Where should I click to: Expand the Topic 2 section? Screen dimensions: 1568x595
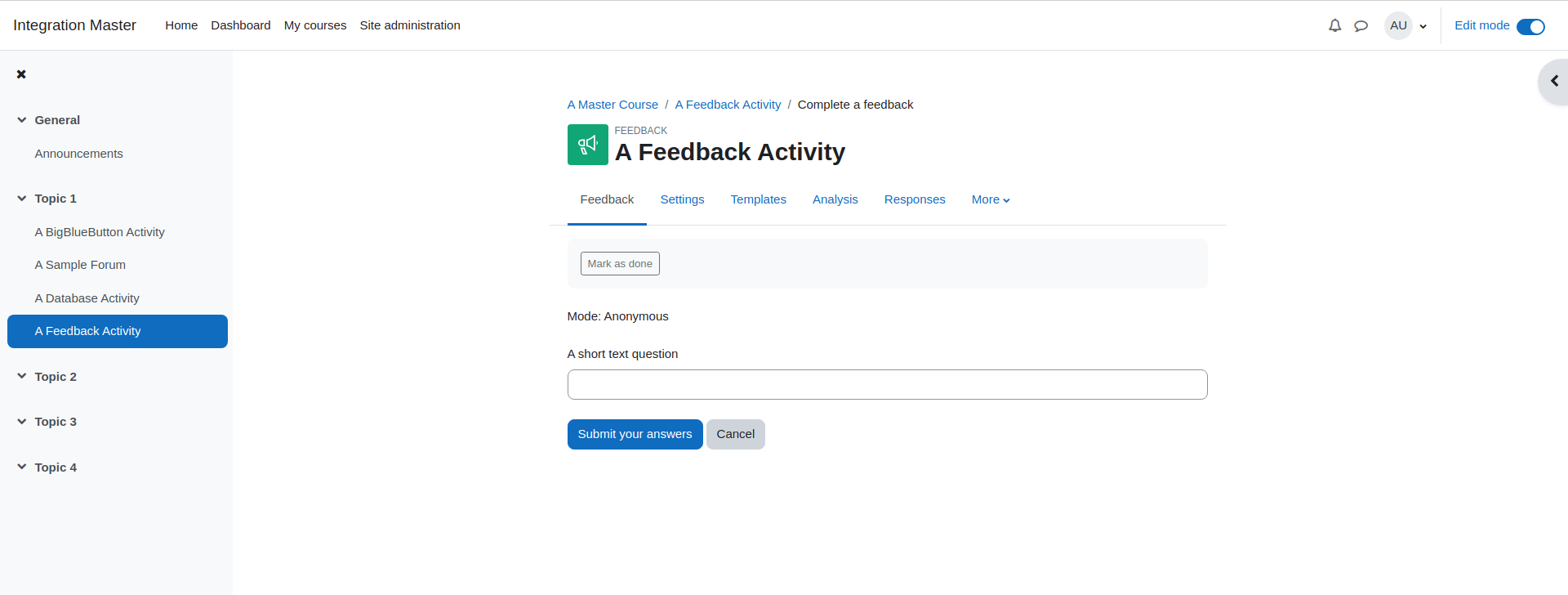pyautogui.click(x=22, y=377)
